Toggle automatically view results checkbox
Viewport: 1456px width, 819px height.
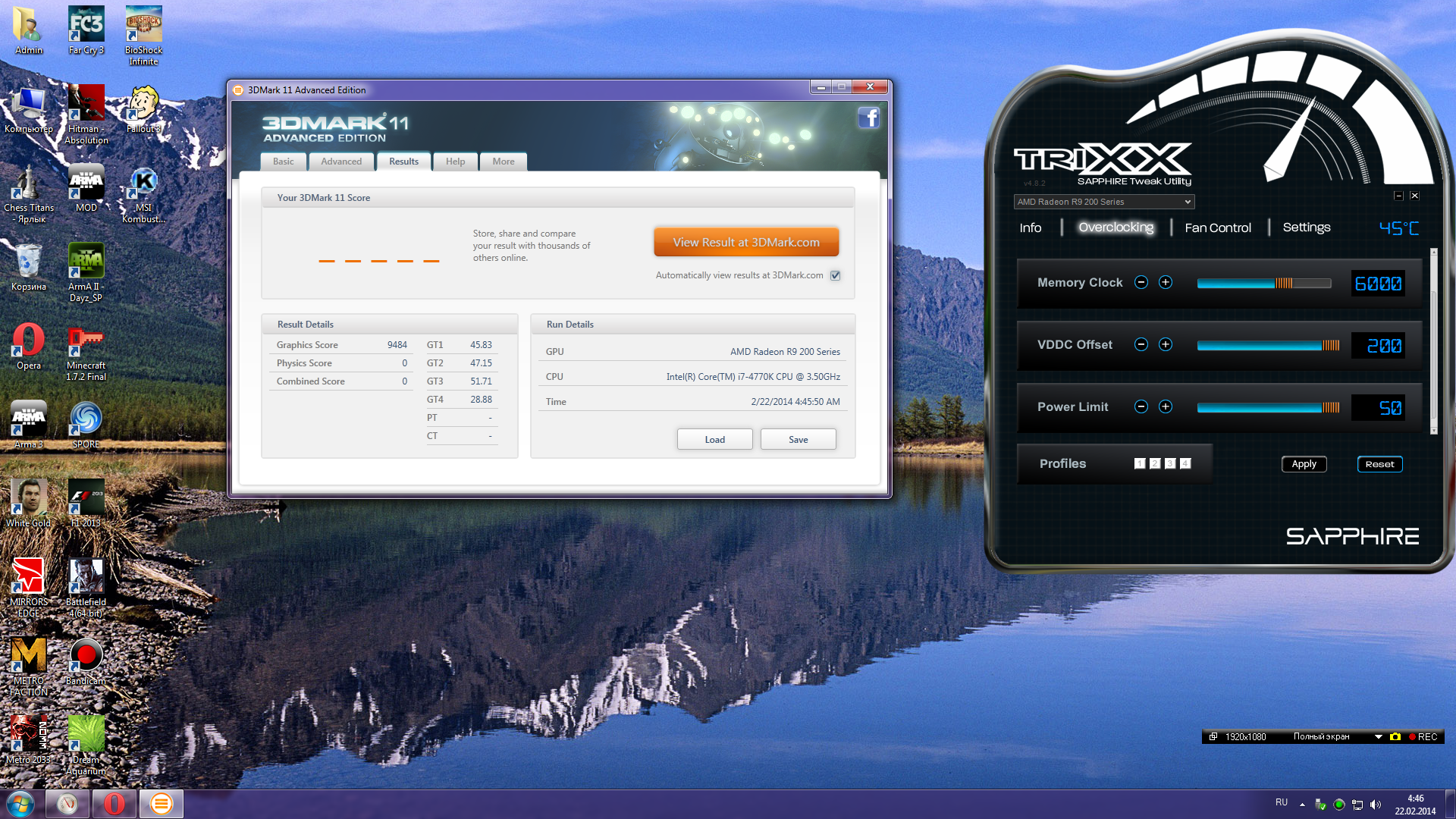pos(835,275)
